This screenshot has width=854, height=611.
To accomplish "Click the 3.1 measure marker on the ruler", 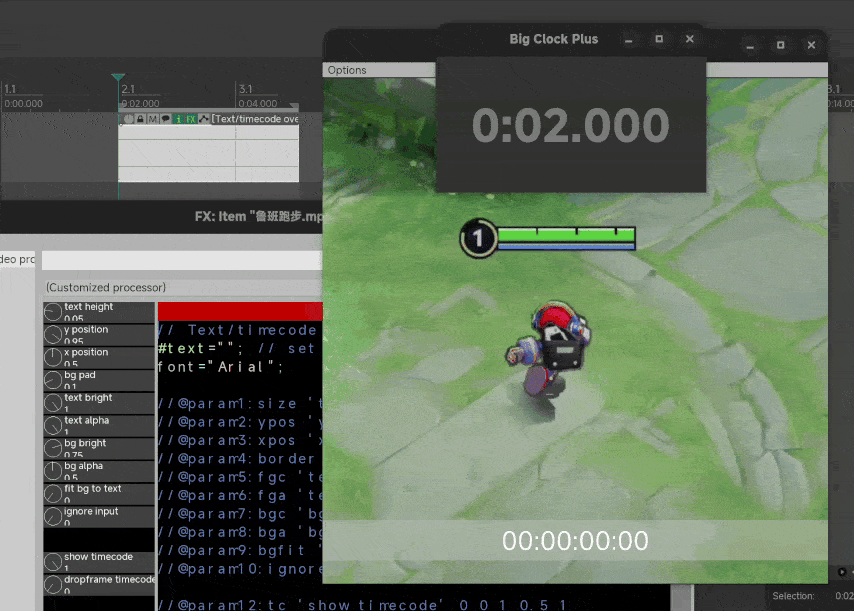I will click(245, 89).
